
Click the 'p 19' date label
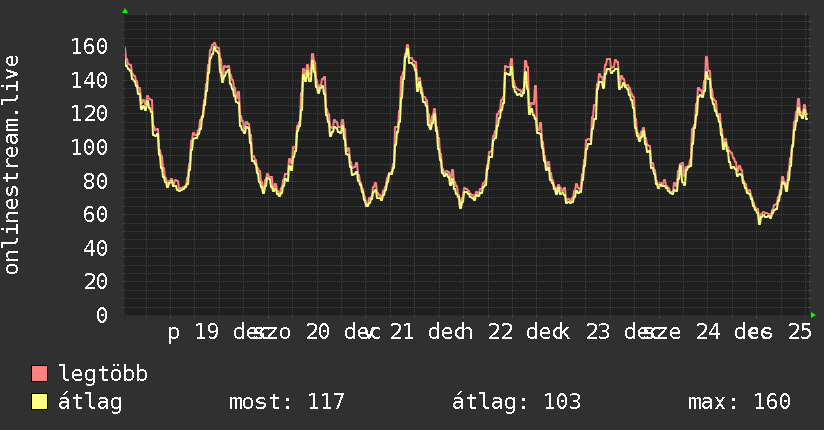pos(193,333)
